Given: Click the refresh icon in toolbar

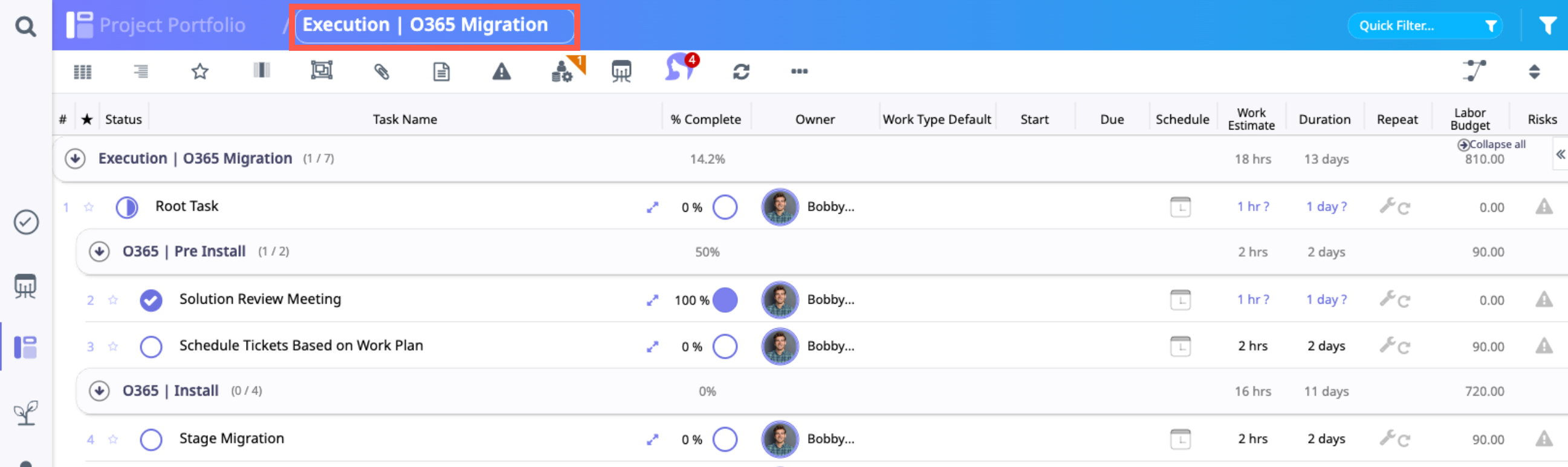Looking at the screenshot, I should click(741, 72).
